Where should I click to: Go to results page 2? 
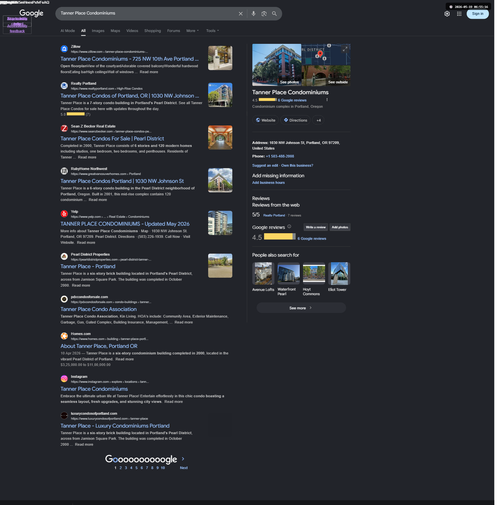tap(121, 468)
